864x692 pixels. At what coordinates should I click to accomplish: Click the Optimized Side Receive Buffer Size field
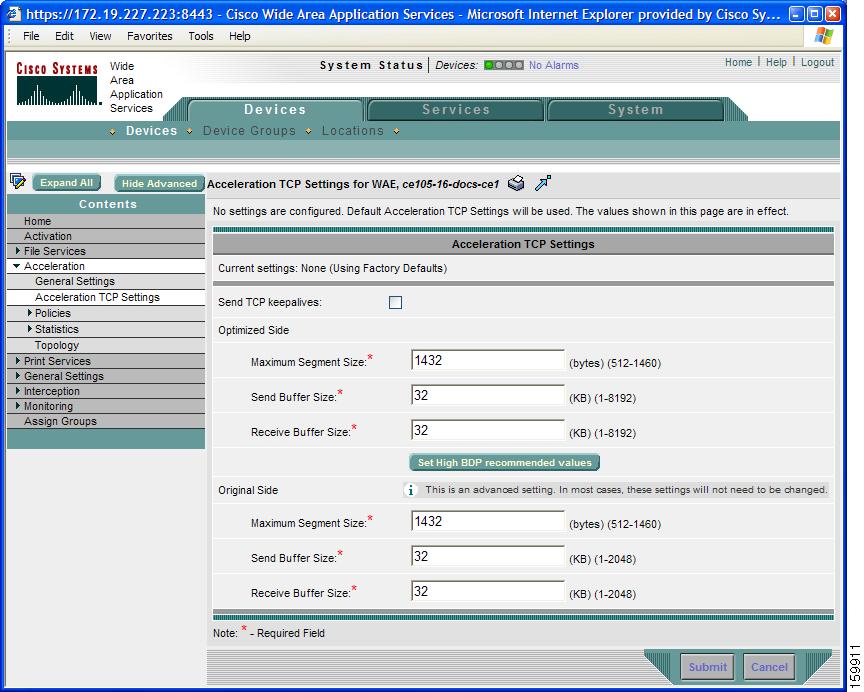488,430
